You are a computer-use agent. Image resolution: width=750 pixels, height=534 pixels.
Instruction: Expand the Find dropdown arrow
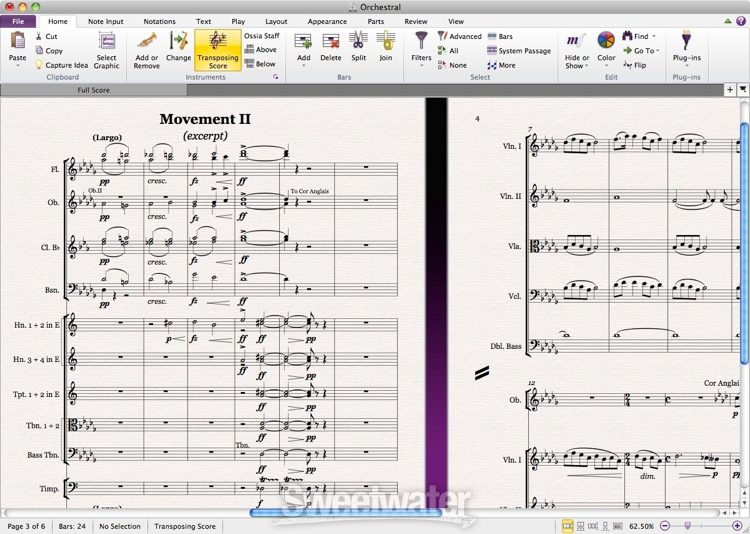(654, 36)
